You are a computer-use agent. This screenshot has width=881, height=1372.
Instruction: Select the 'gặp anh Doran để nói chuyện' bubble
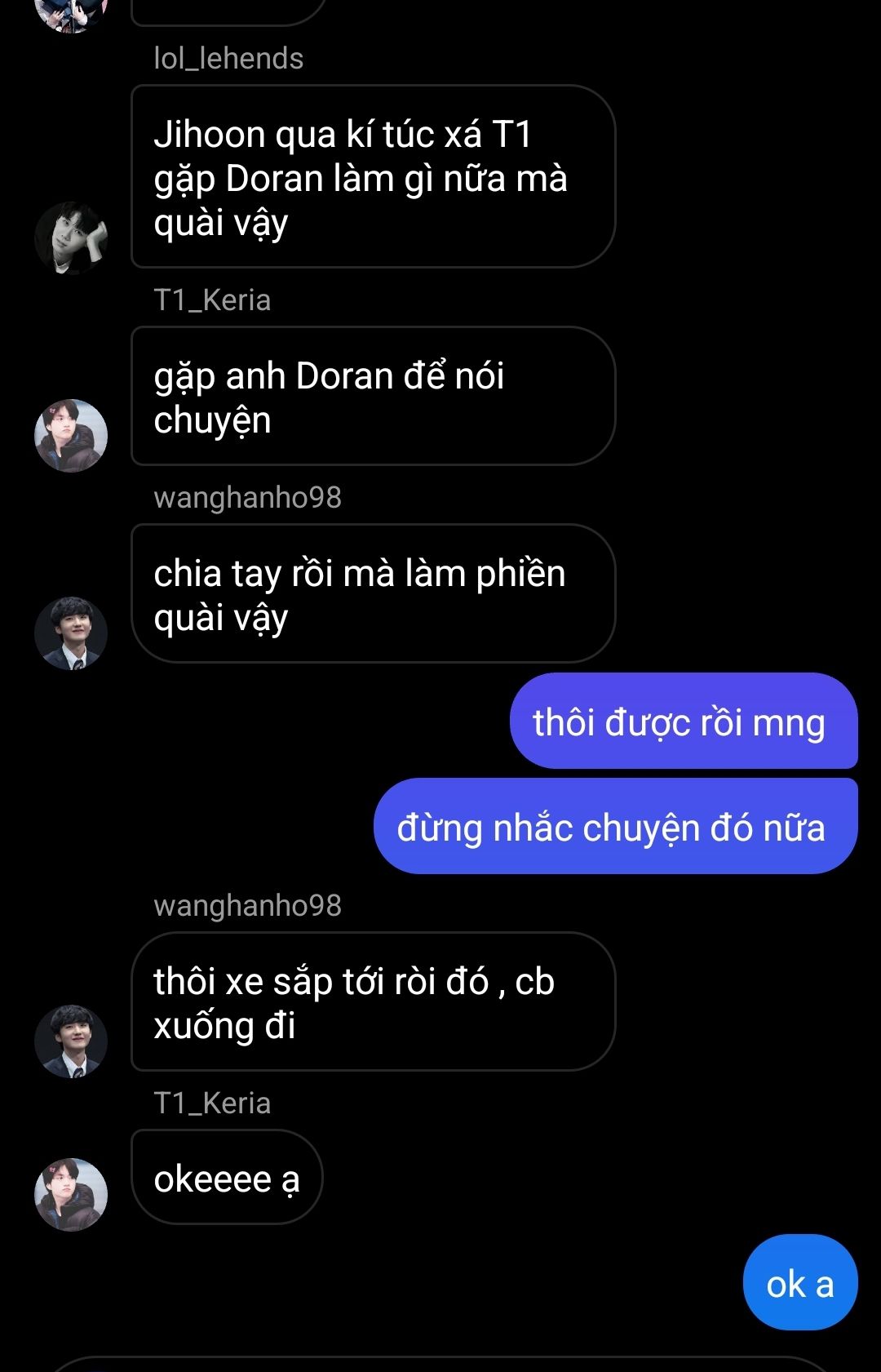point(373,396)
